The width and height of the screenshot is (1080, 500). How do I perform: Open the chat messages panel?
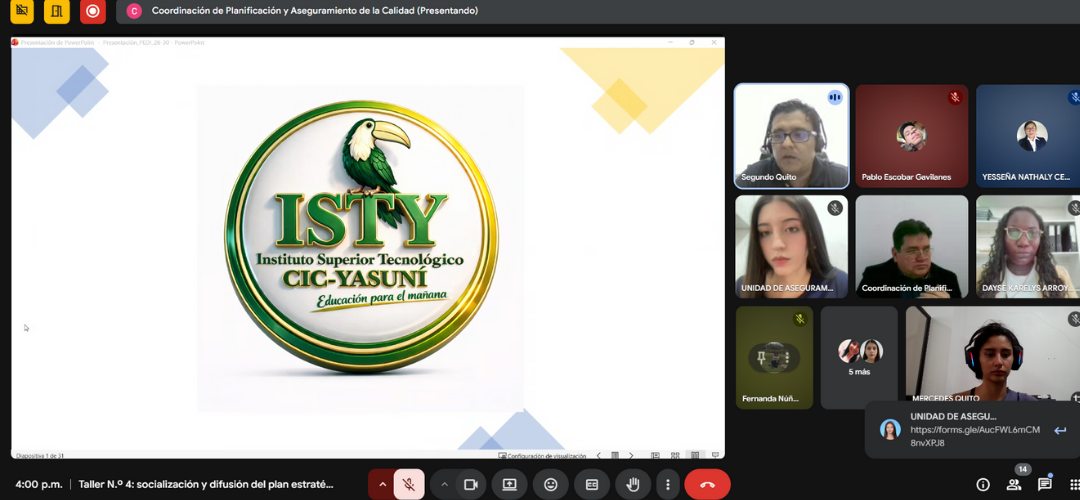(1044, 484)
